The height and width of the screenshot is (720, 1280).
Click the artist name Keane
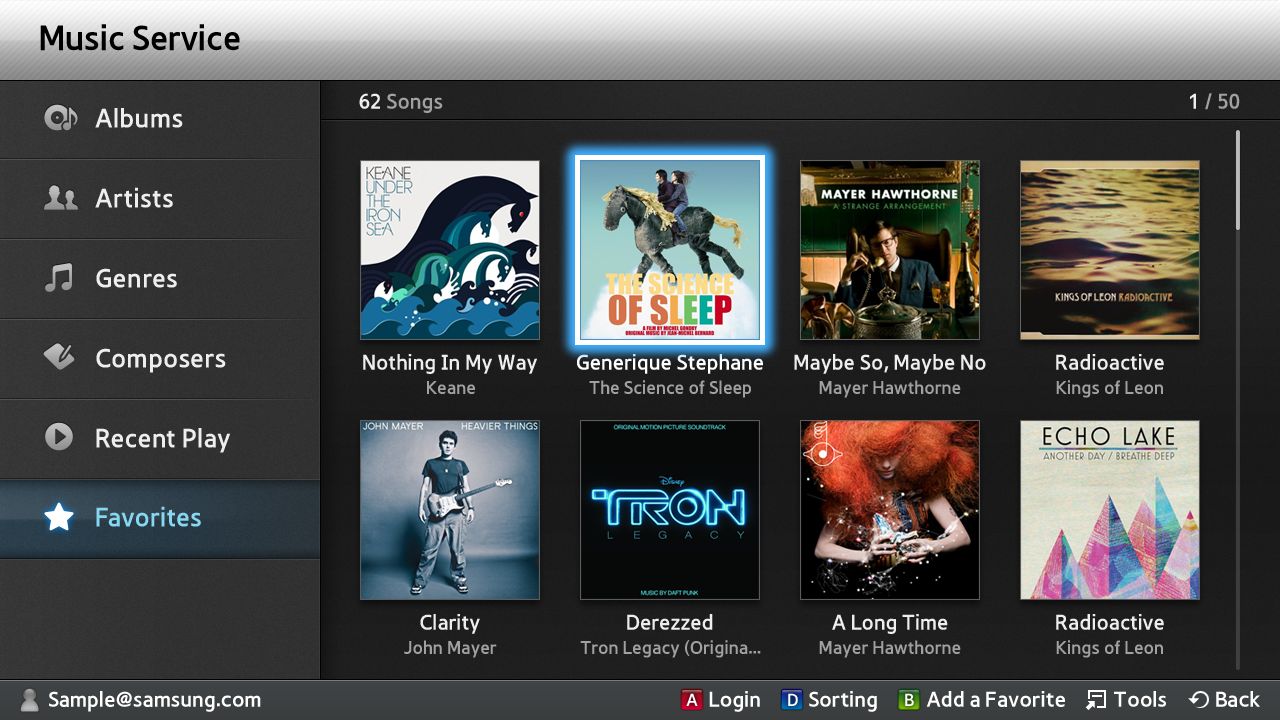pyautogui.click(x=450, y=388)
